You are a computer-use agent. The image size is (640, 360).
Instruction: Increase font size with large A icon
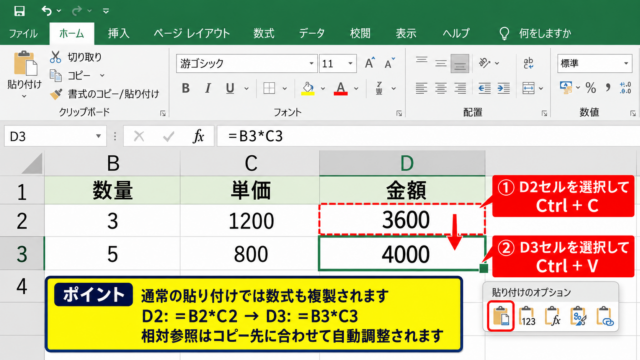tap(369, 63)
